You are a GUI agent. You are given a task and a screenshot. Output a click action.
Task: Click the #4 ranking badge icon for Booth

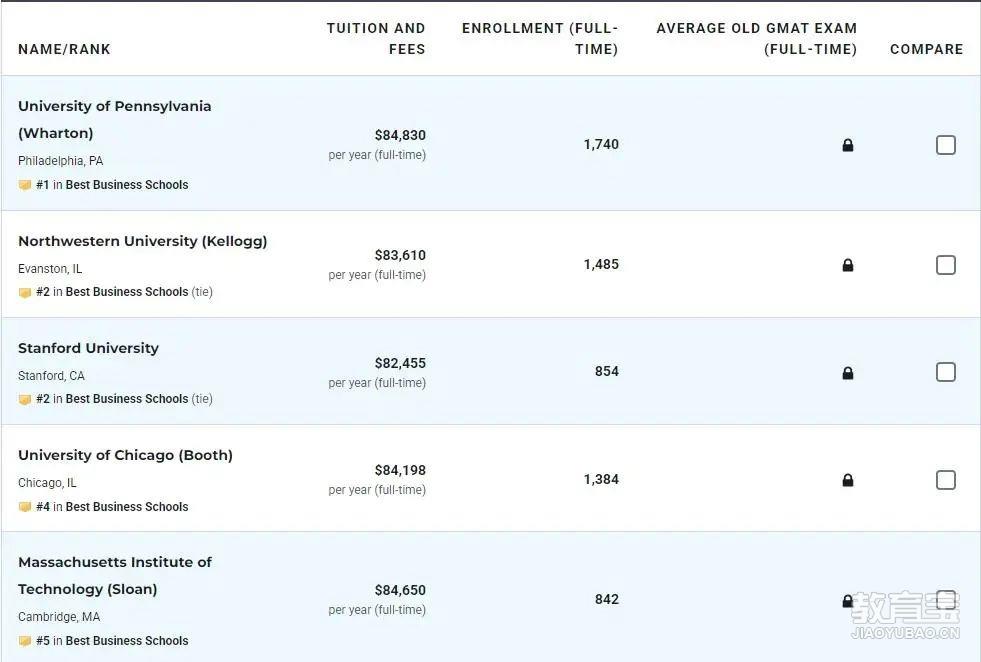25,507
